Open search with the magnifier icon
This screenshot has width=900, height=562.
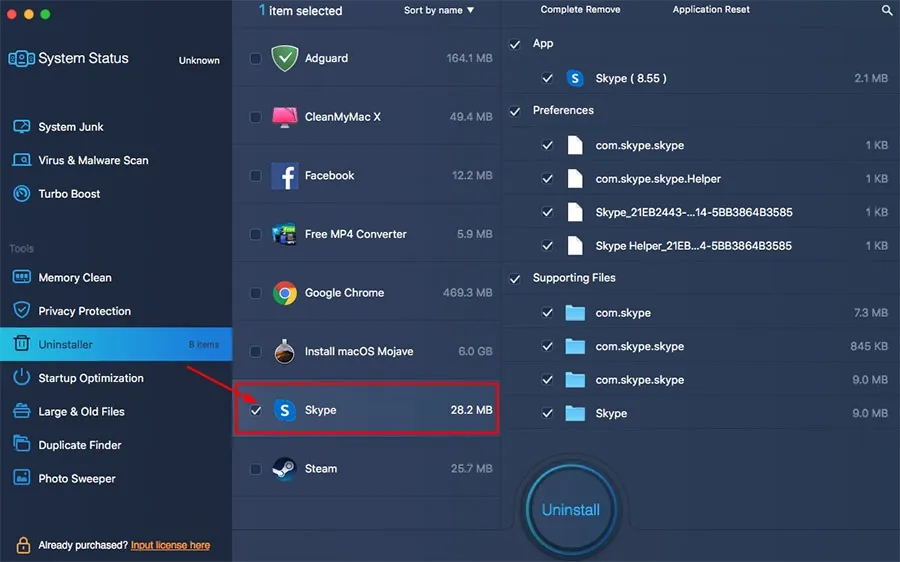tap(887, 10)
